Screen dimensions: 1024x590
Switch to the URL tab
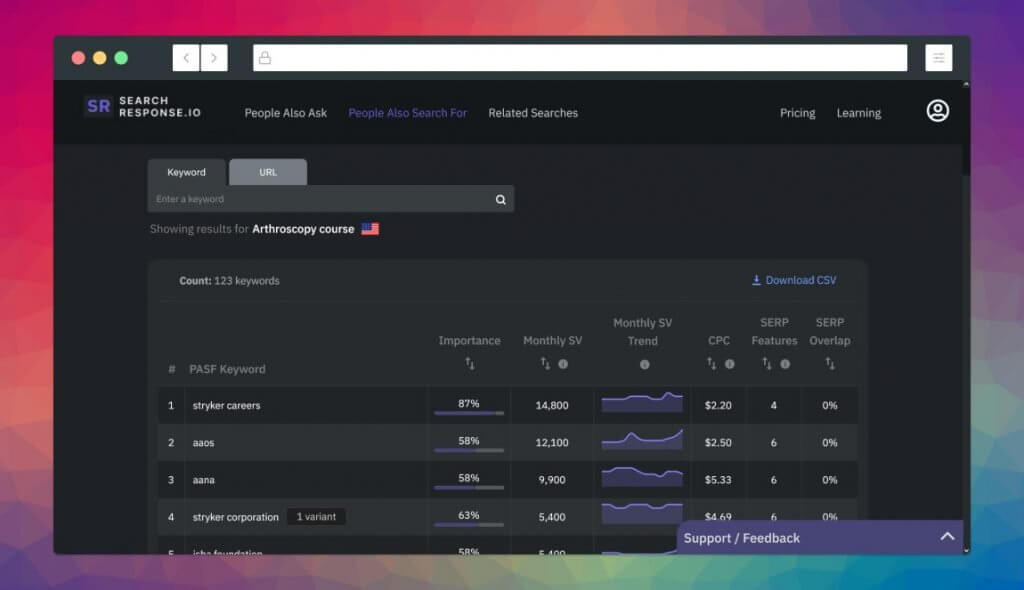coord(268,172)
